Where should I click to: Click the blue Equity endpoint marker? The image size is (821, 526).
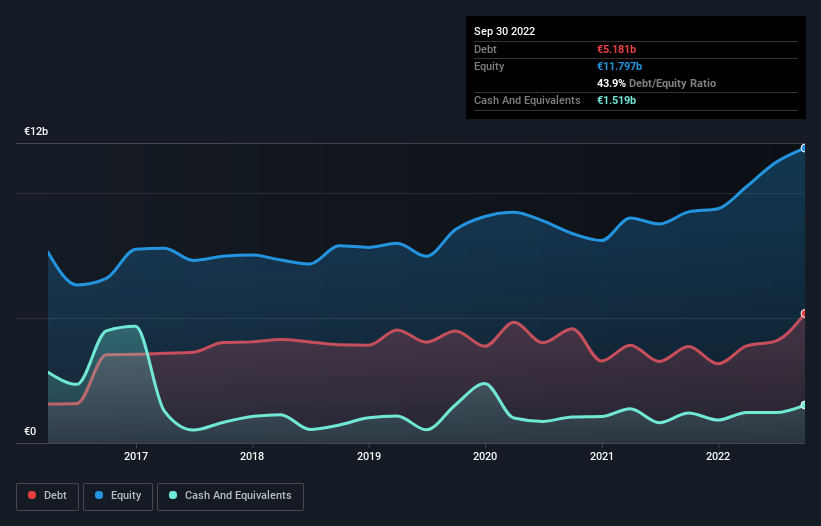pos(804,149)
